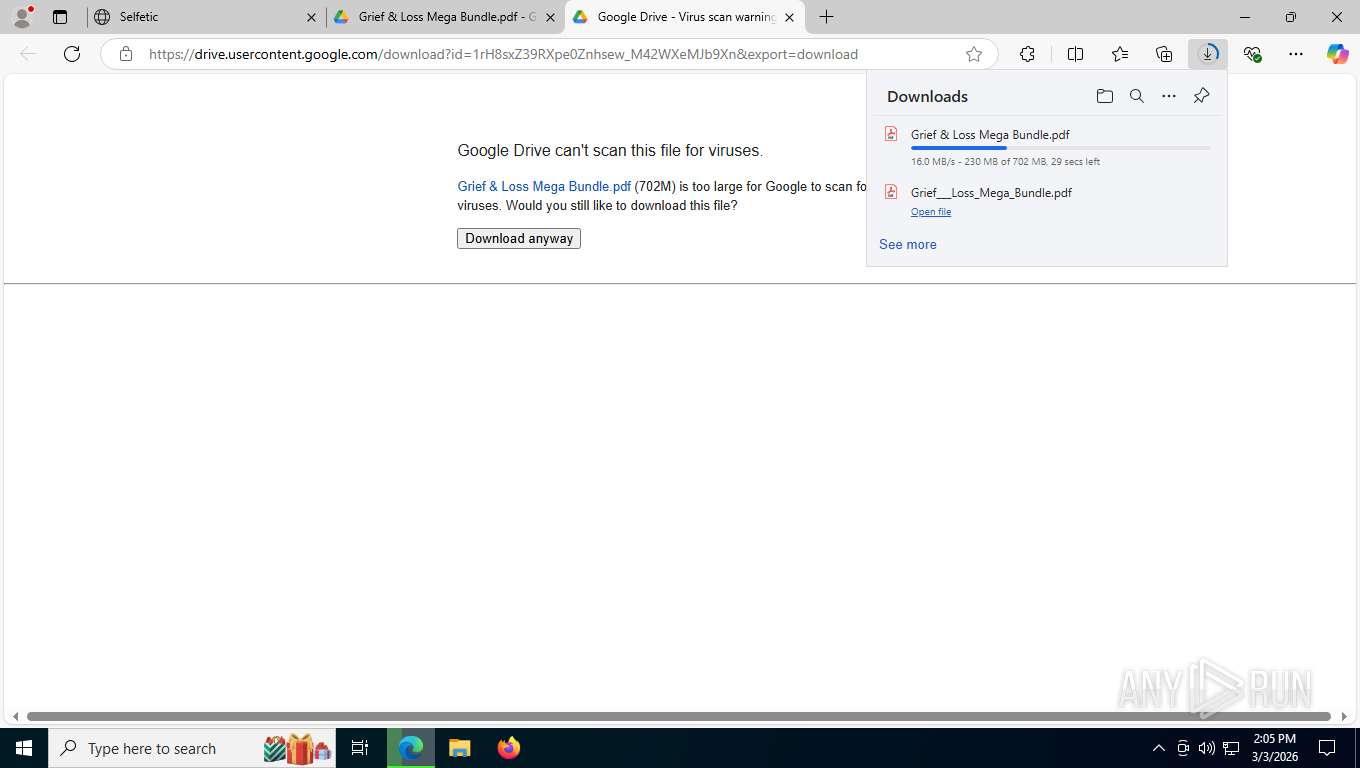
Task: Click the PDF icon of downloading file
Action: click(x=891, y=134)
